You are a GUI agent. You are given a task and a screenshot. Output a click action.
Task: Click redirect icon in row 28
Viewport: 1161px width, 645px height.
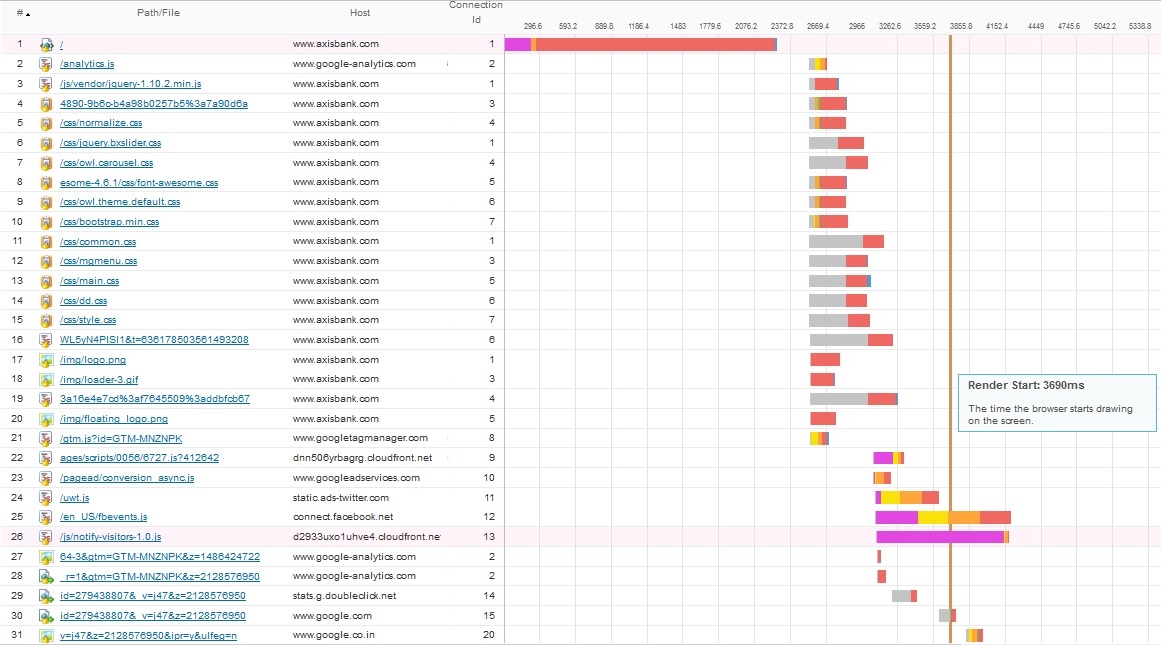coord(46,576)
